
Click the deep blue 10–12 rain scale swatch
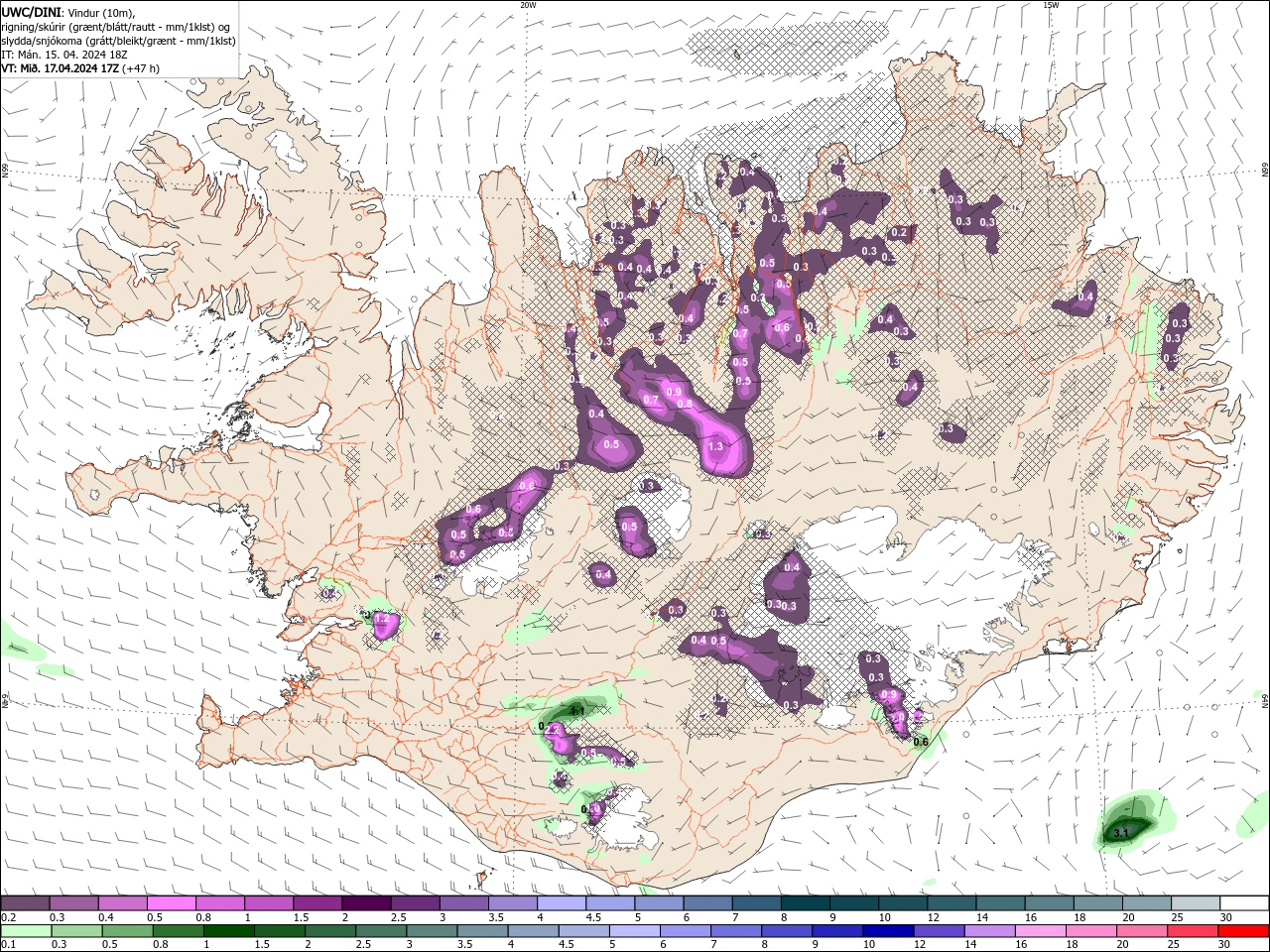coord(890,931)
